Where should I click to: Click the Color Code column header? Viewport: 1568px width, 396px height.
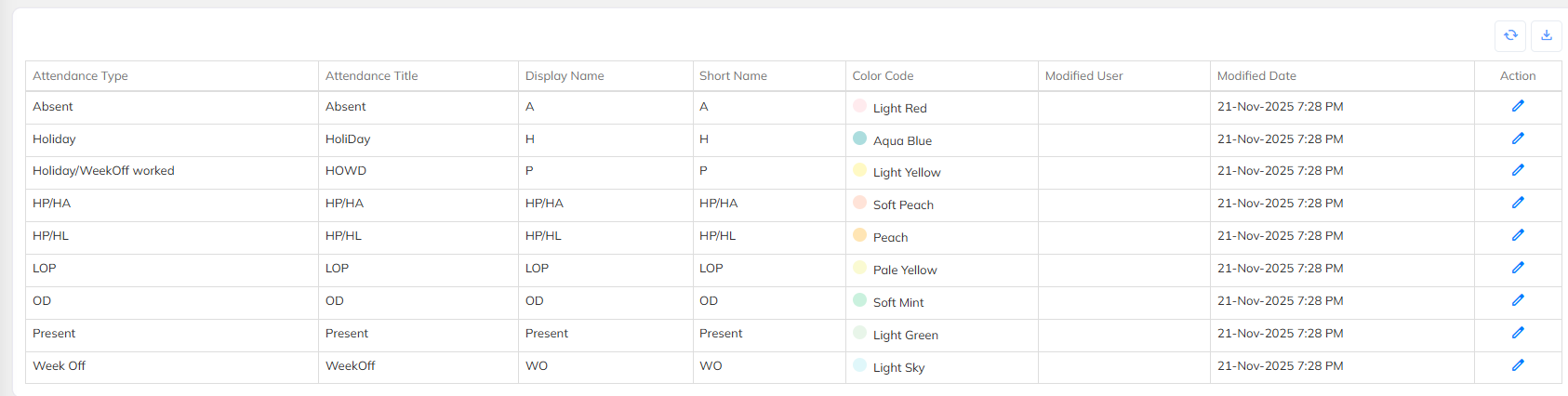(x=883, y=76)
